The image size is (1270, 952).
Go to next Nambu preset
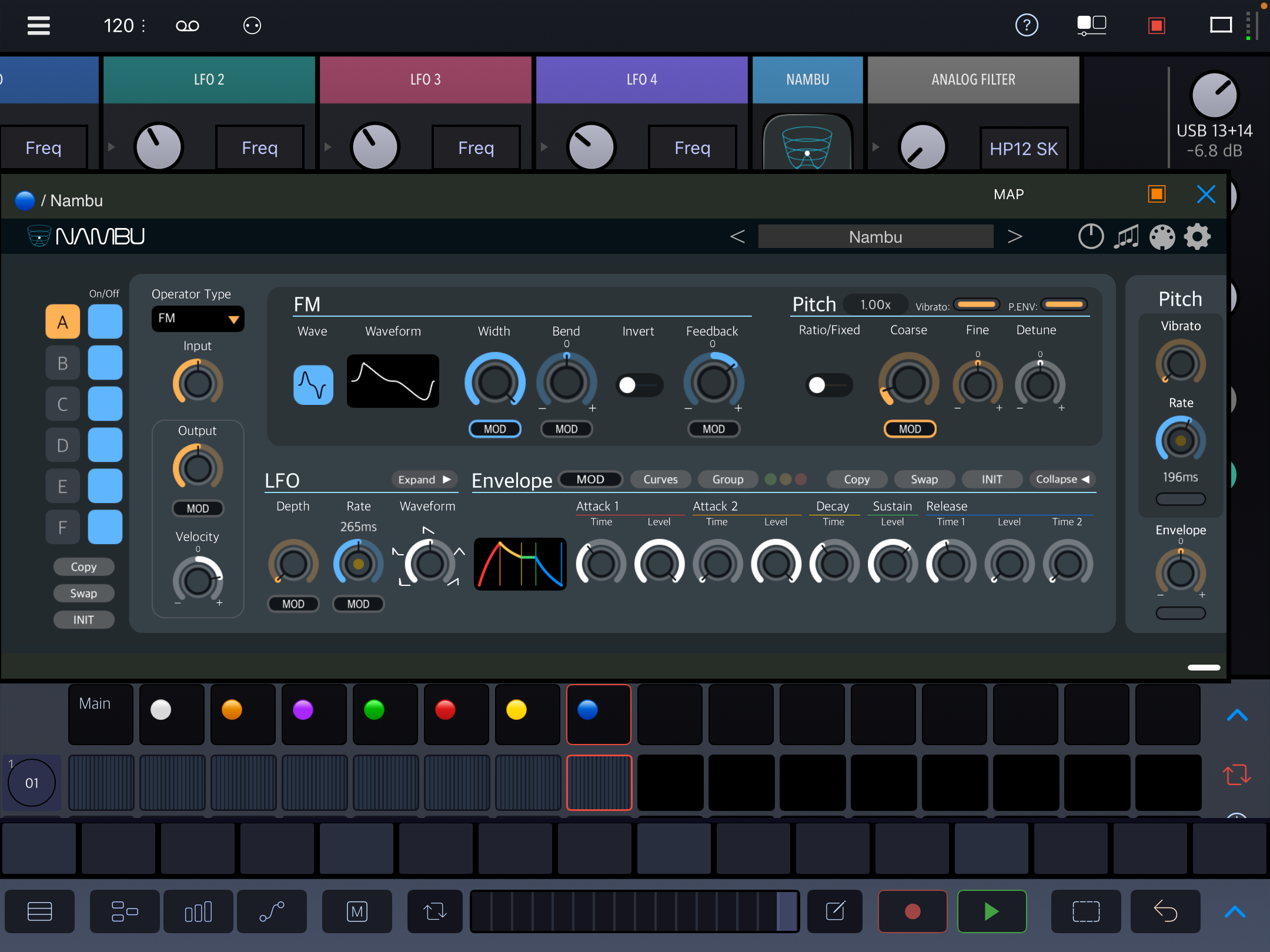1015,236
